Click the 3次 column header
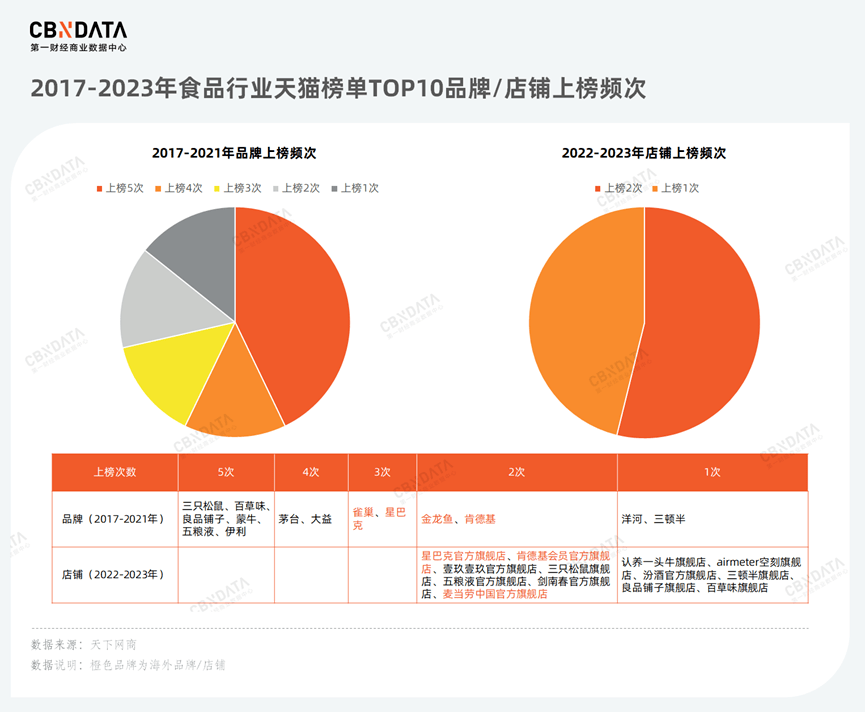This screenshot has height=712, width=865. tap(382, 472)
